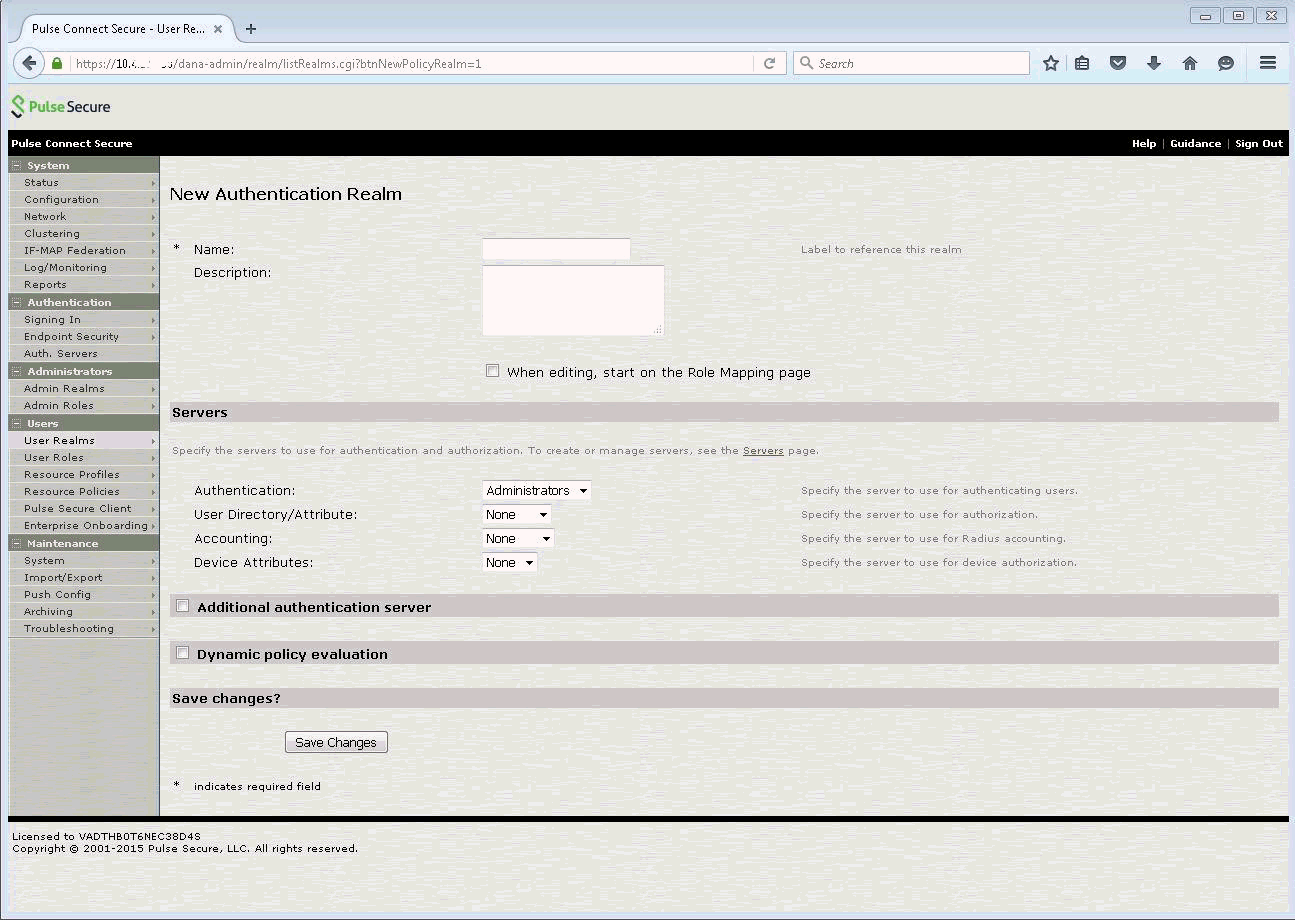Viewport: 1295px width, 920px height.
Task: Go to browser home page icon
Action: 1189,63
